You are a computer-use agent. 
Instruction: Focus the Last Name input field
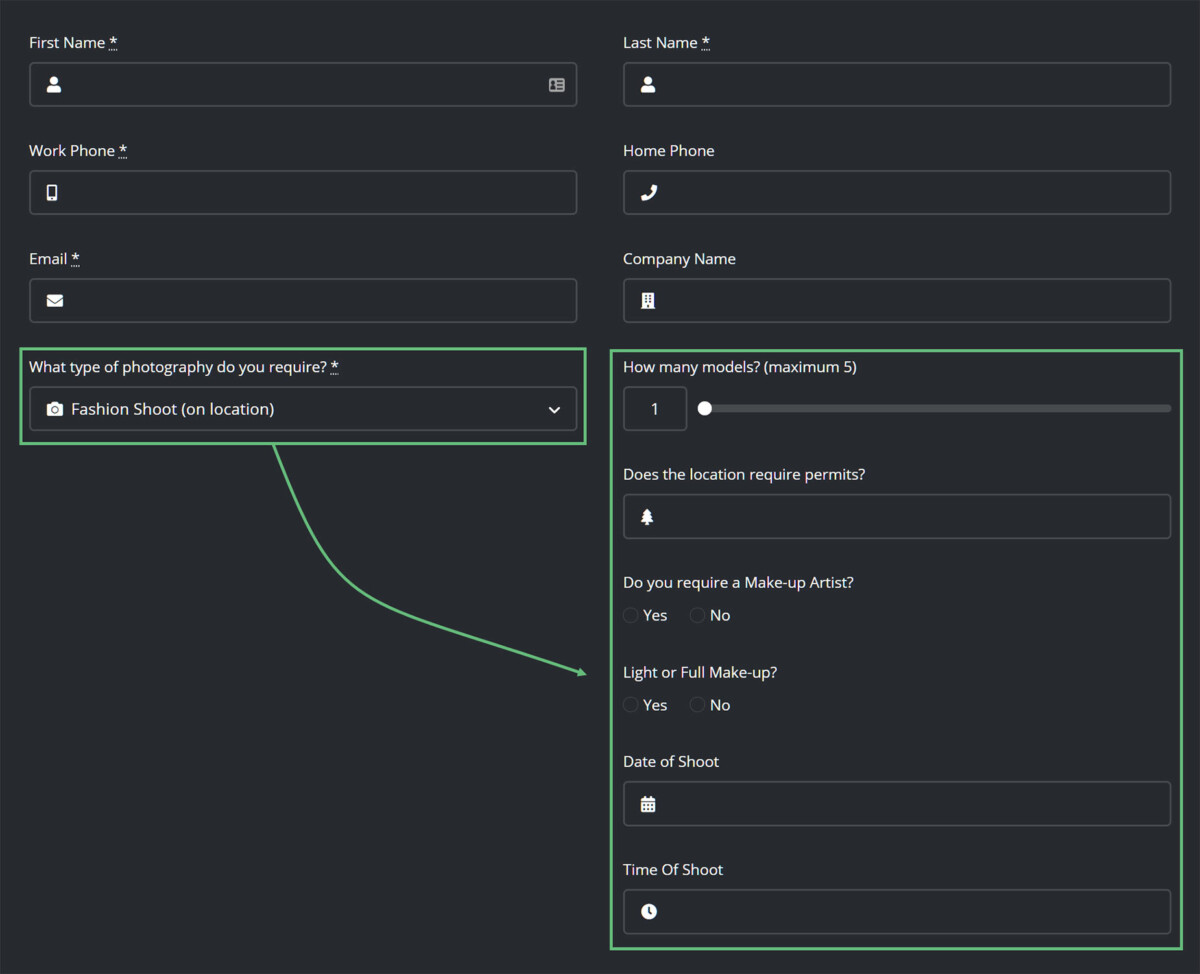point(897,85)
